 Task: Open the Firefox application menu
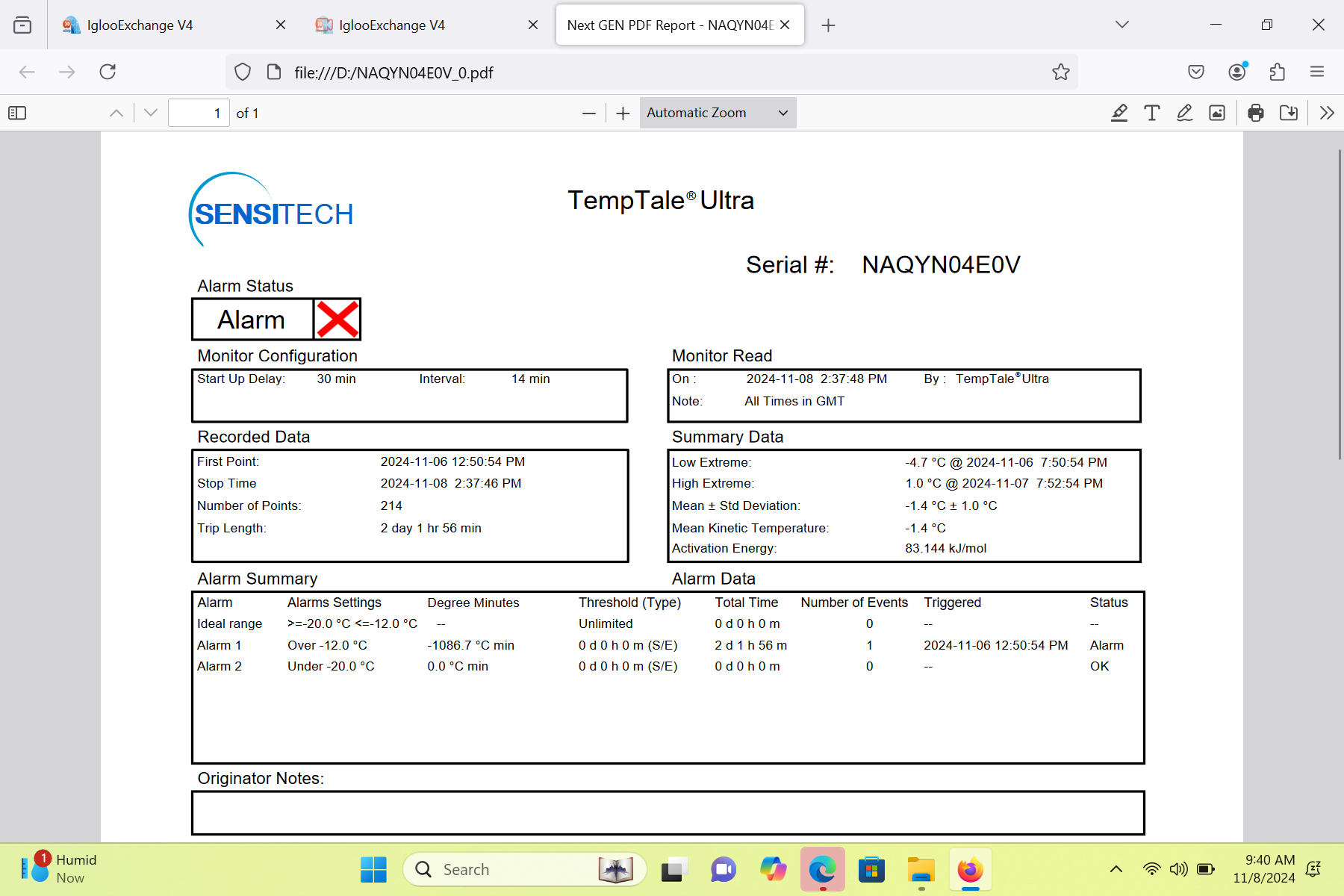point(1317,72)
